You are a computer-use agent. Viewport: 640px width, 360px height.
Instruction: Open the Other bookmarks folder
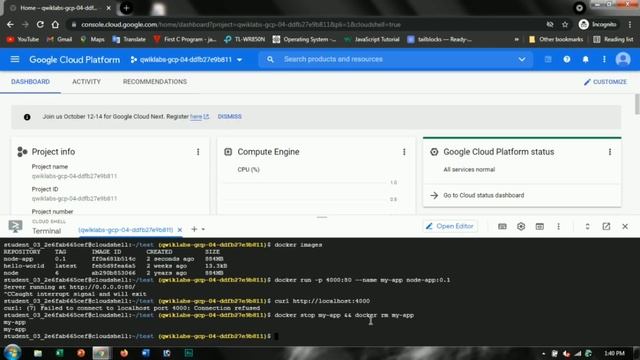coord(556,40)
